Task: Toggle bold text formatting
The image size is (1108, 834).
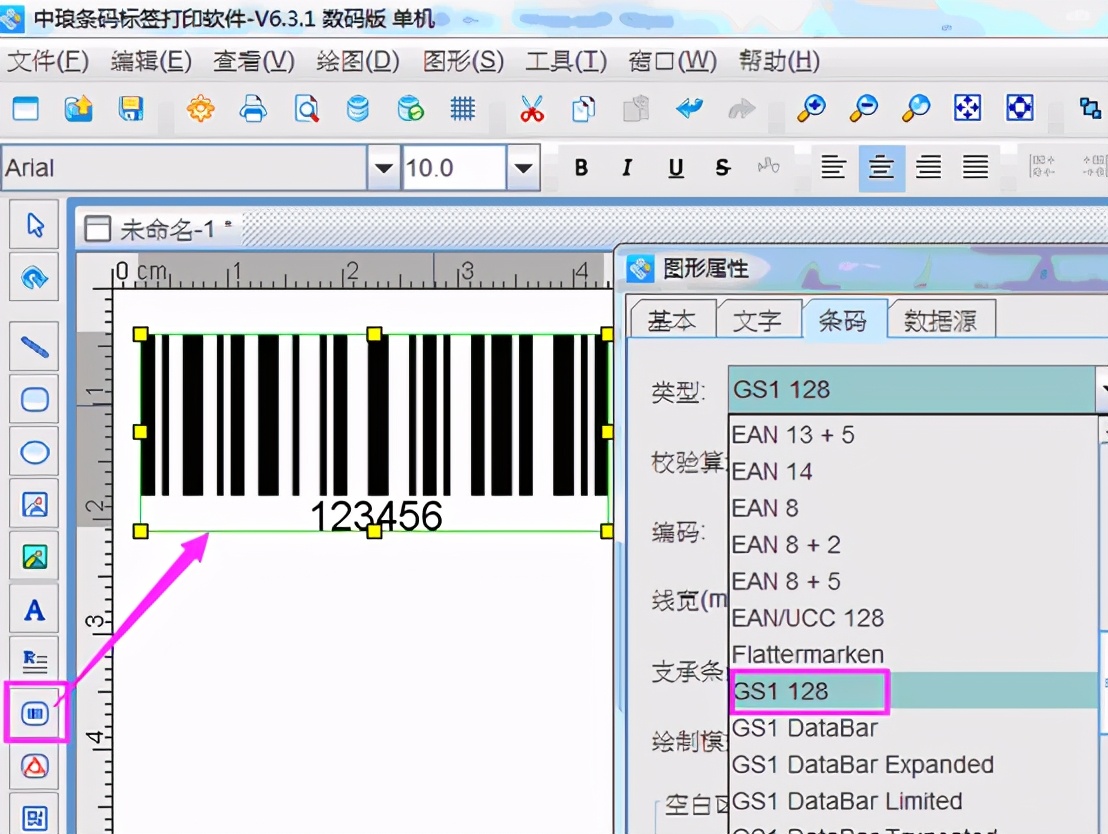Action: tap(580, 168)
